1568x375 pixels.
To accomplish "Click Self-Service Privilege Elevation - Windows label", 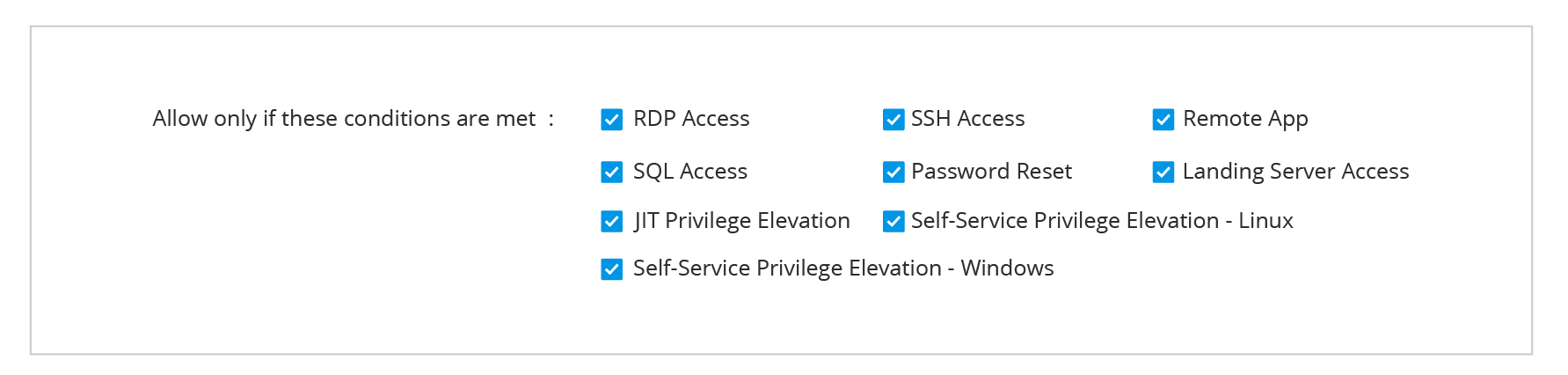I will (843, 268).
